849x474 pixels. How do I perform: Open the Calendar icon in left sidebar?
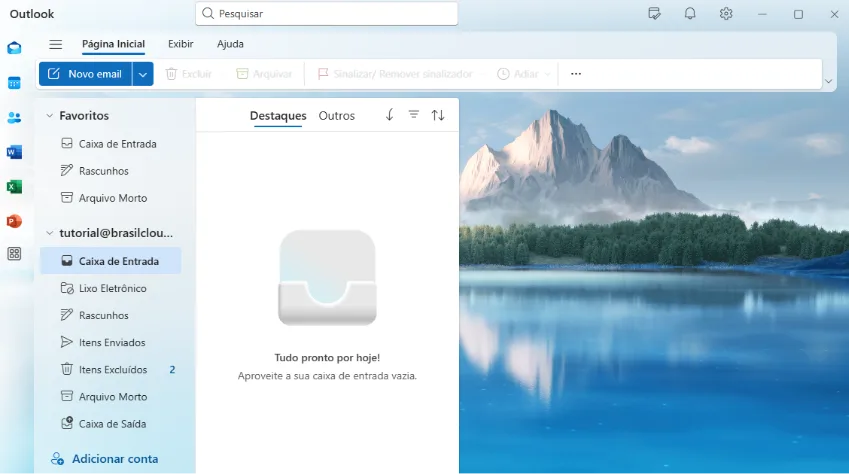click(14, 83)
